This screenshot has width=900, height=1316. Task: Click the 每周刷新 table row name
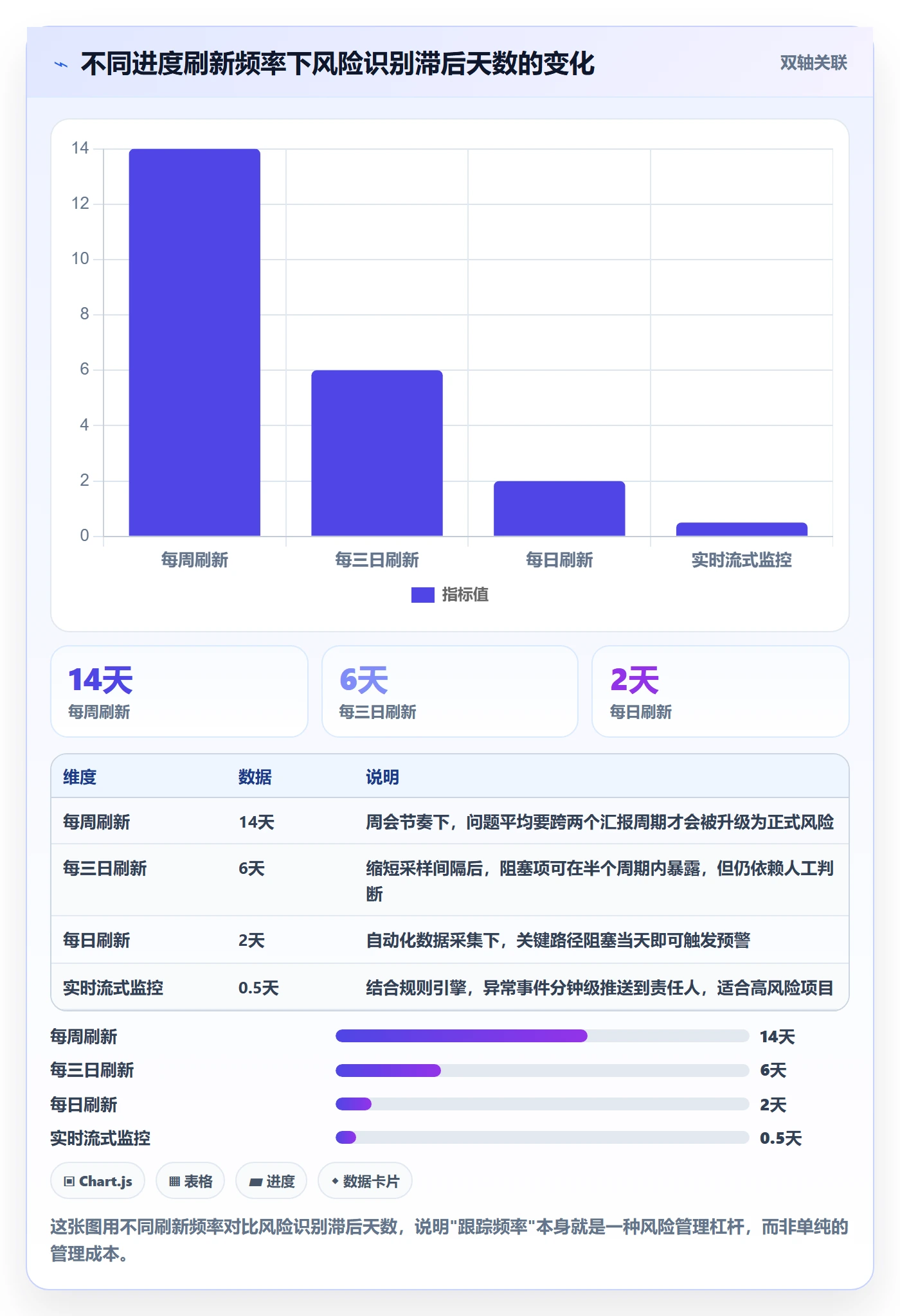[x=96, y=822]
